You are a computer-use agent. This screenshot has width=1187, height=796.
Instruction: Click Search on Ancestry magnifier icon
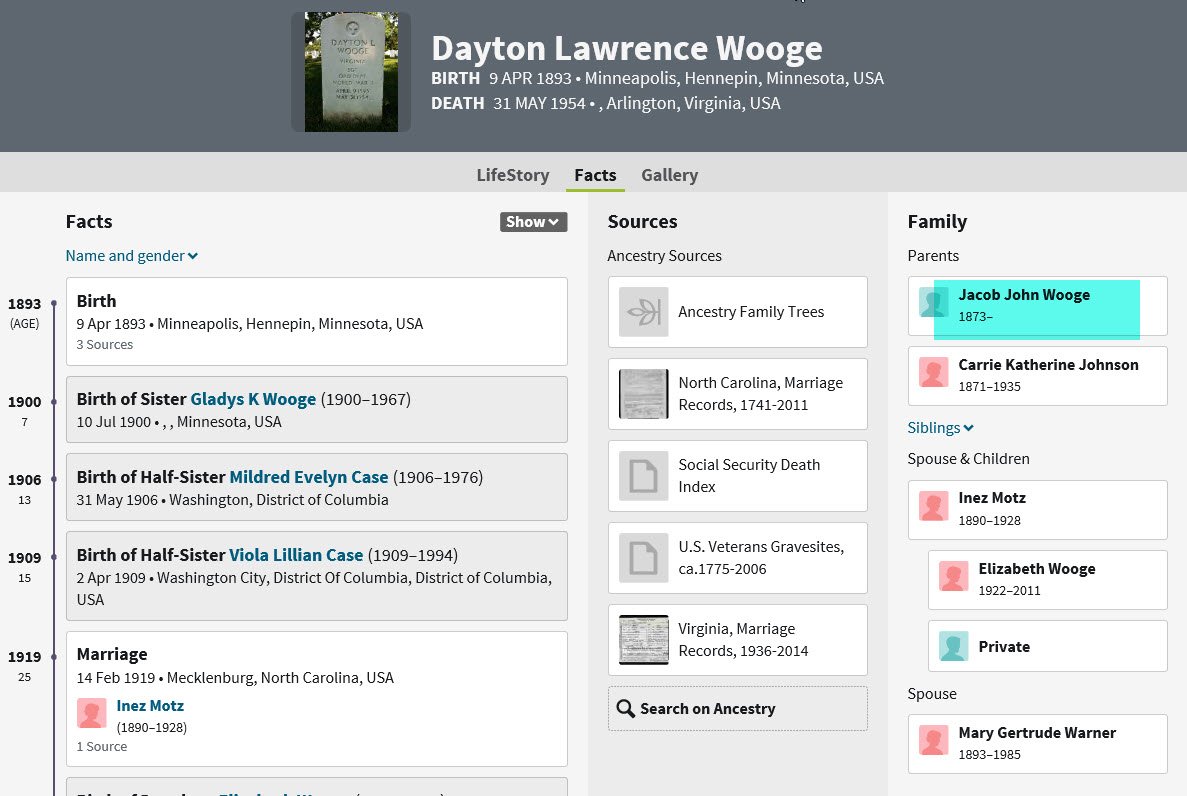[625, 709]
